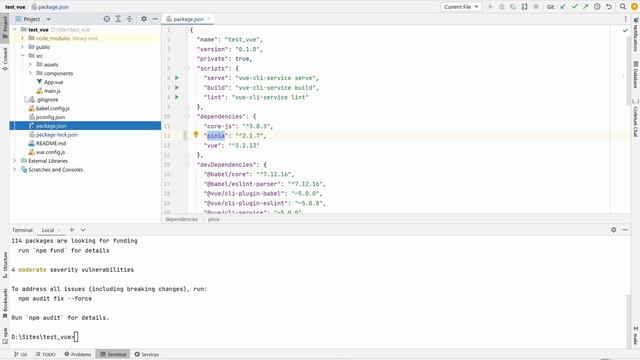Select the Local terminal tab
Image resolution: width=640 pixels, height=360 pixels.
[x=48, y=230]
